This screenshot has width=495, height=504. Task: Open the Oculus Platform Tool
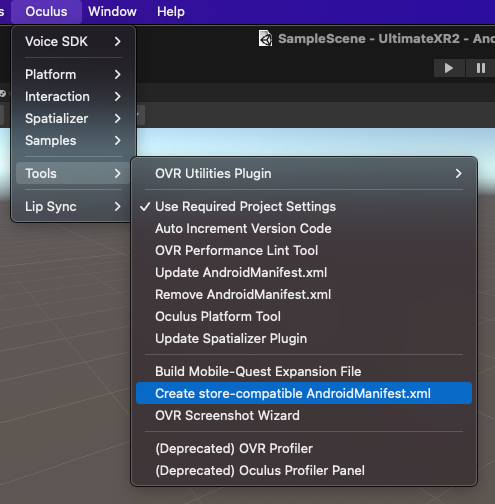pos(304,317)
